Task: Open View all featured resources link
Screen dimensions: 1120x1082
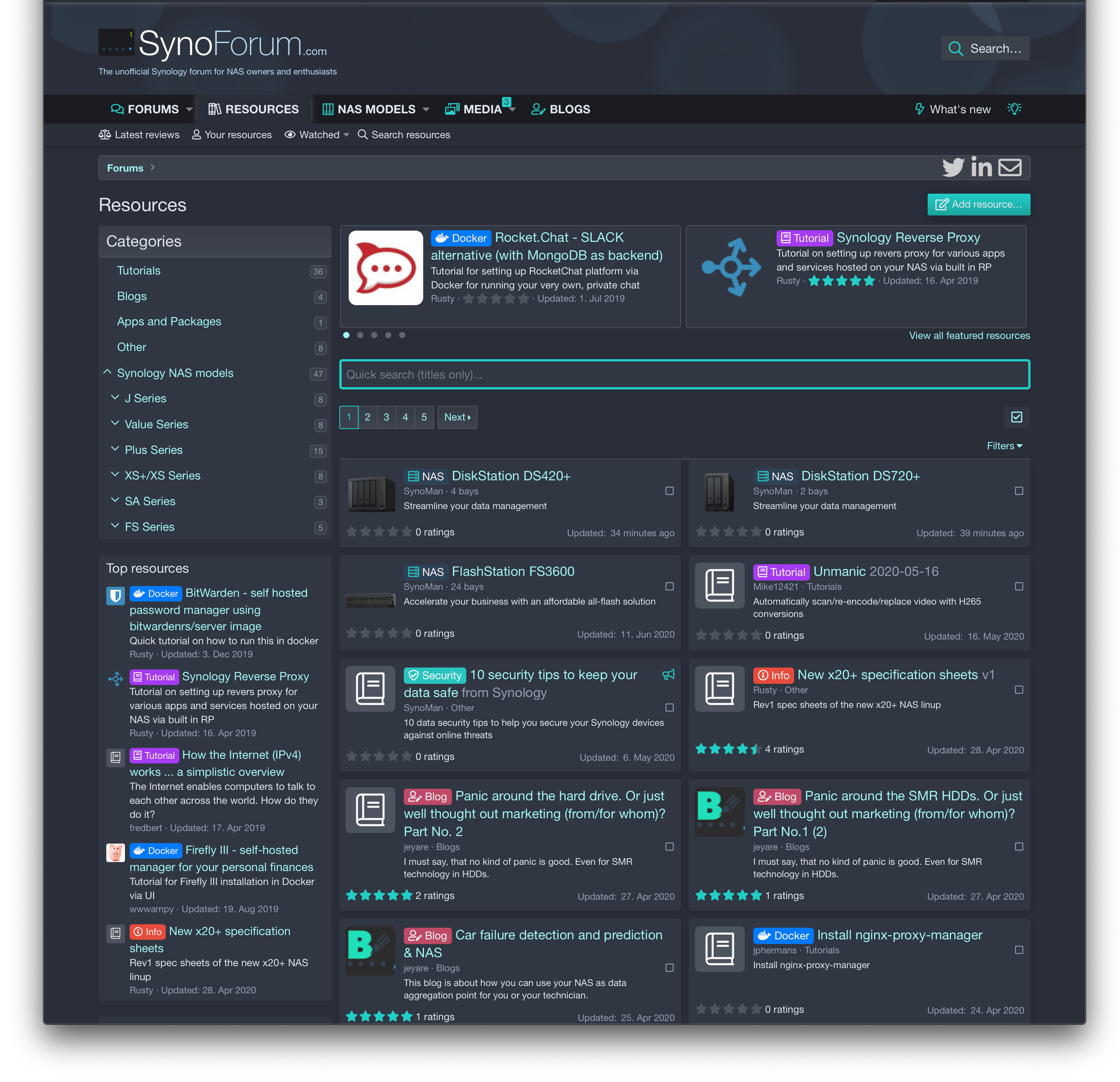Action: click(969, 335)
